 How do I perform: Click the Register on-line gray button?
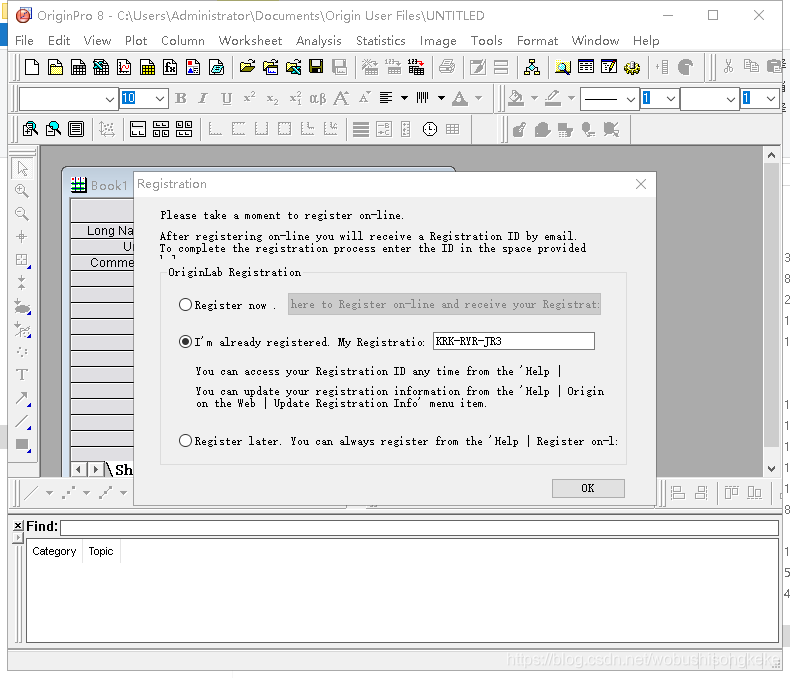click(x=444, y=304)
